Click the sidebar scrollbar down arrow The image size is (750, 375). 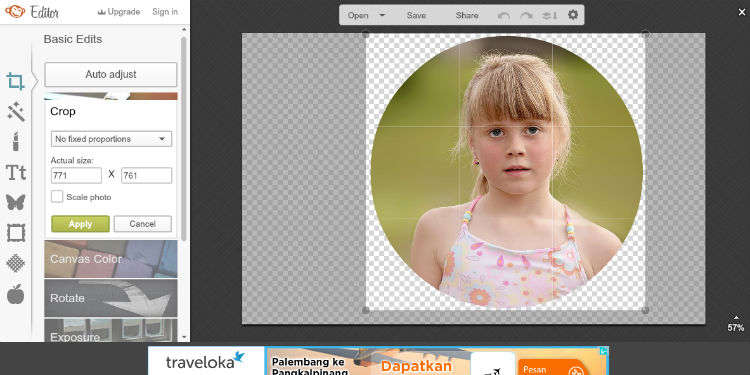pos(184,337)
